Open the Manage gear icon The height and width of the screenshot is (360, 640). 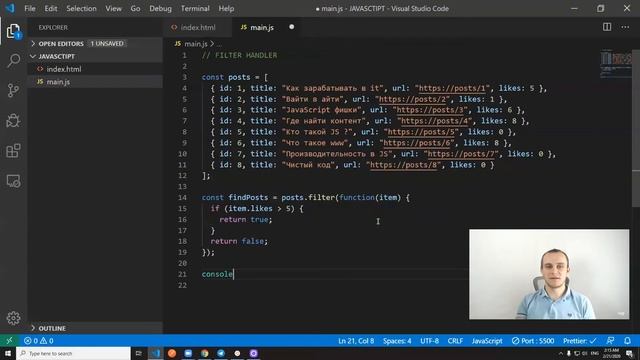point(13,318)
